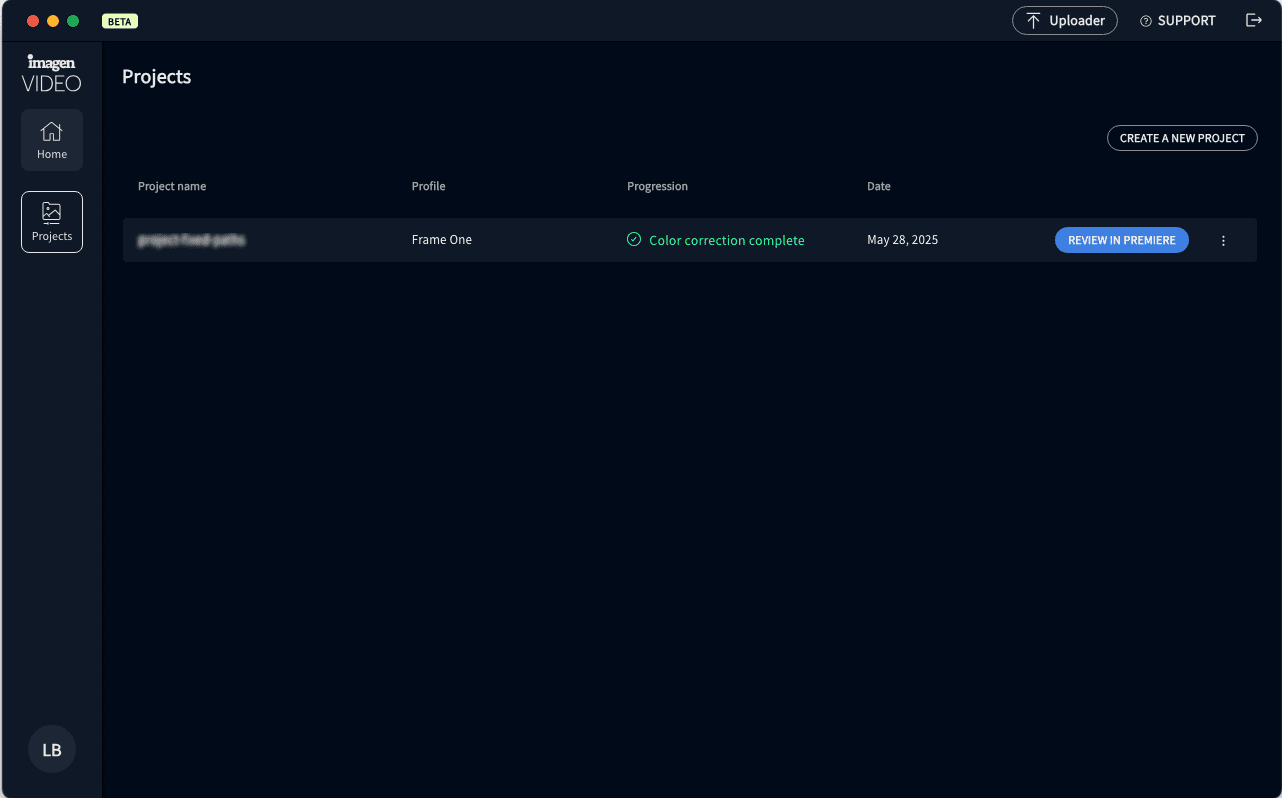Click the Projects page heading
This screenshot has height=798, width=1282.
(x=157, y=77)
